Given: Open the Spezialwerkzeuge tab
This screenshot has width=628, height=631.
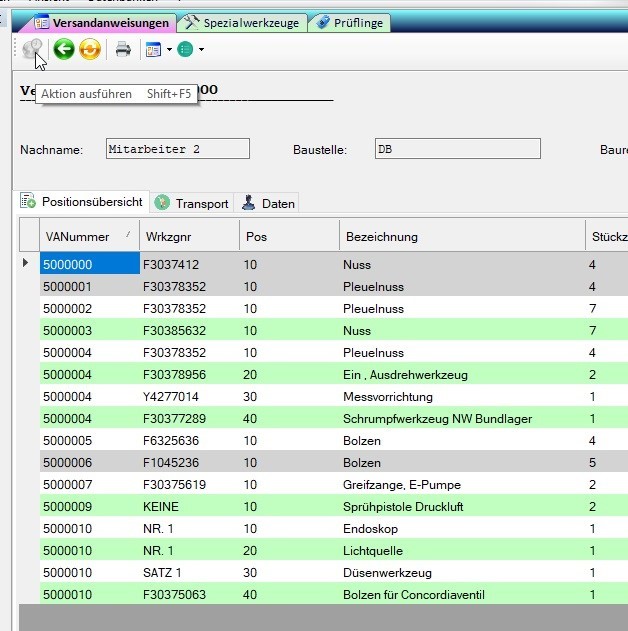Looking at the screenshot, I should [243, 23].
